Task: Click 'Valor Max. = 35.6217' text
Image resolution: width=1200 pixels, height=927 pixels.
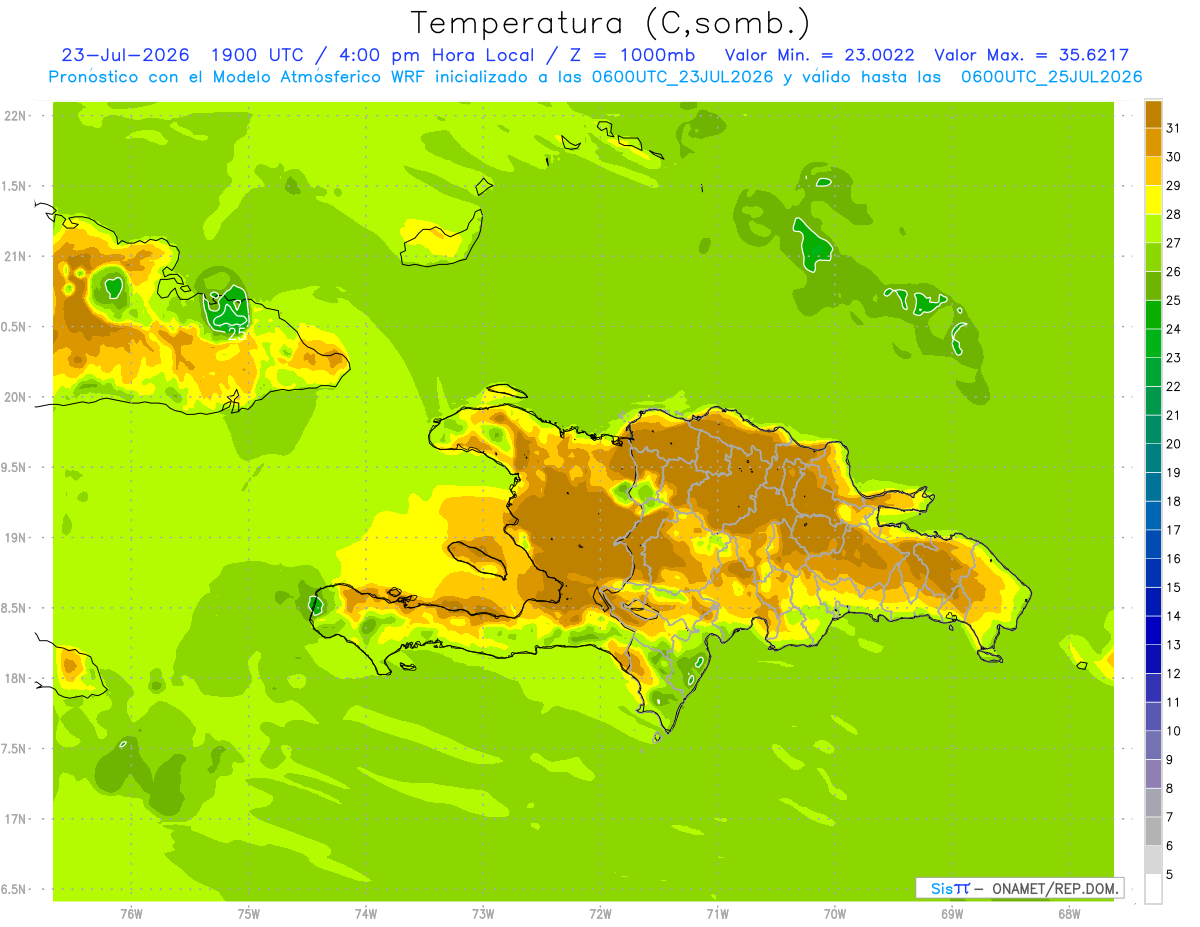Action: coord(1031,55)
